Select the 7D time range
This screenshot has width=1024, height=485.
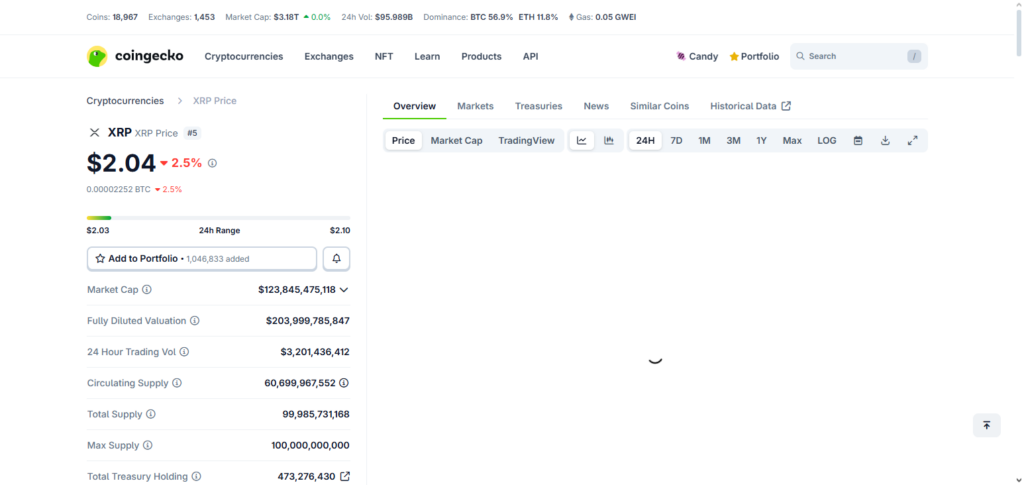coord(676,141)
